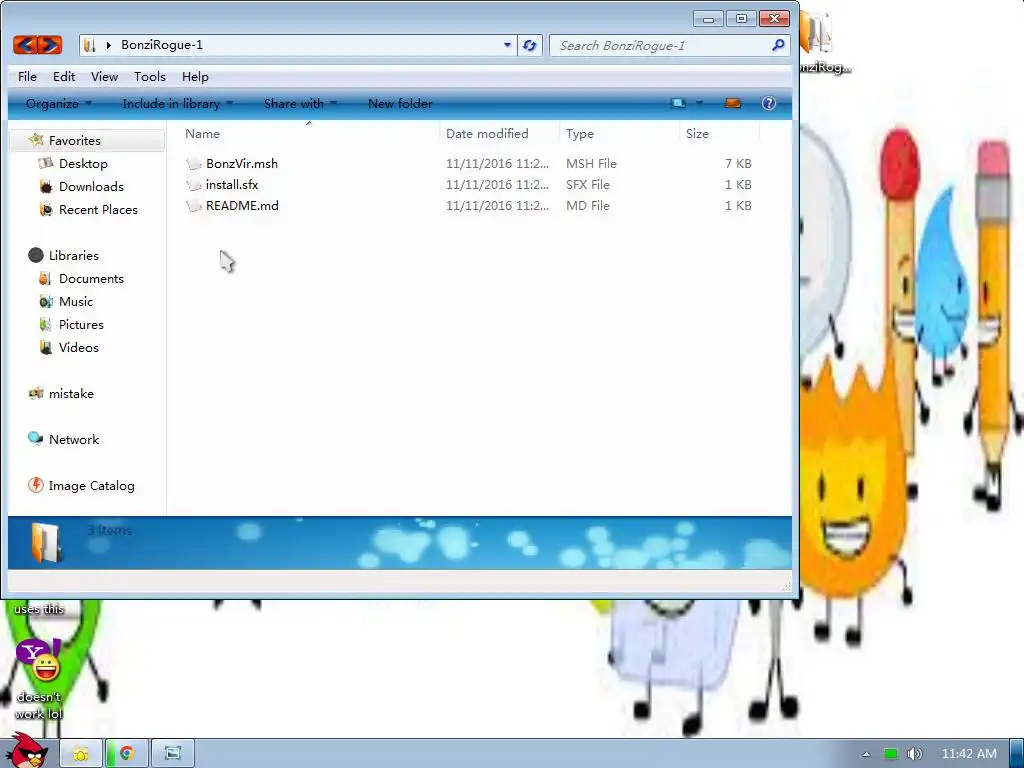Click the Recent Places sidebar icon

pyautogui.click(x=46, y=210)
